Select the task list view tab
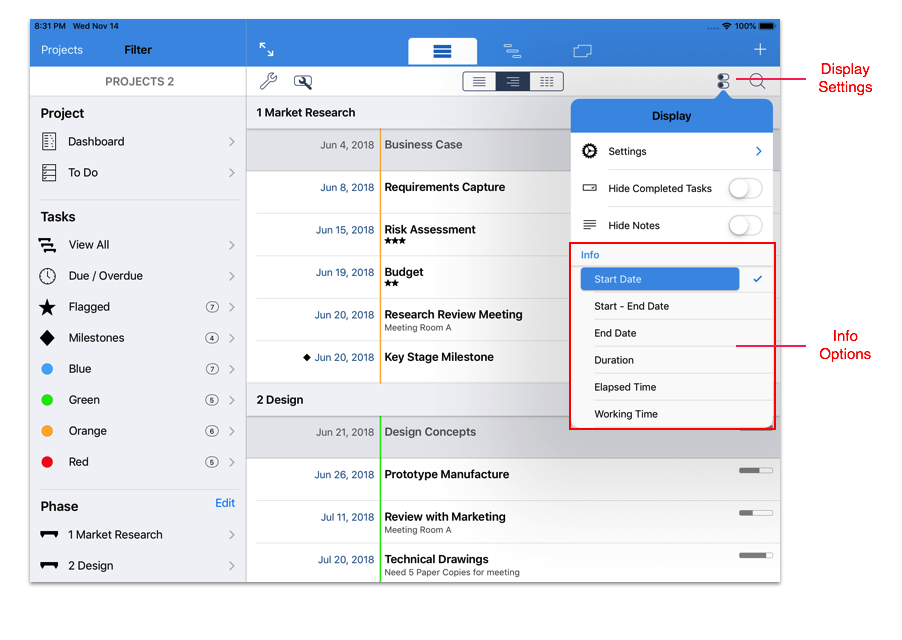902x640 pixels. tap(442, 50)
